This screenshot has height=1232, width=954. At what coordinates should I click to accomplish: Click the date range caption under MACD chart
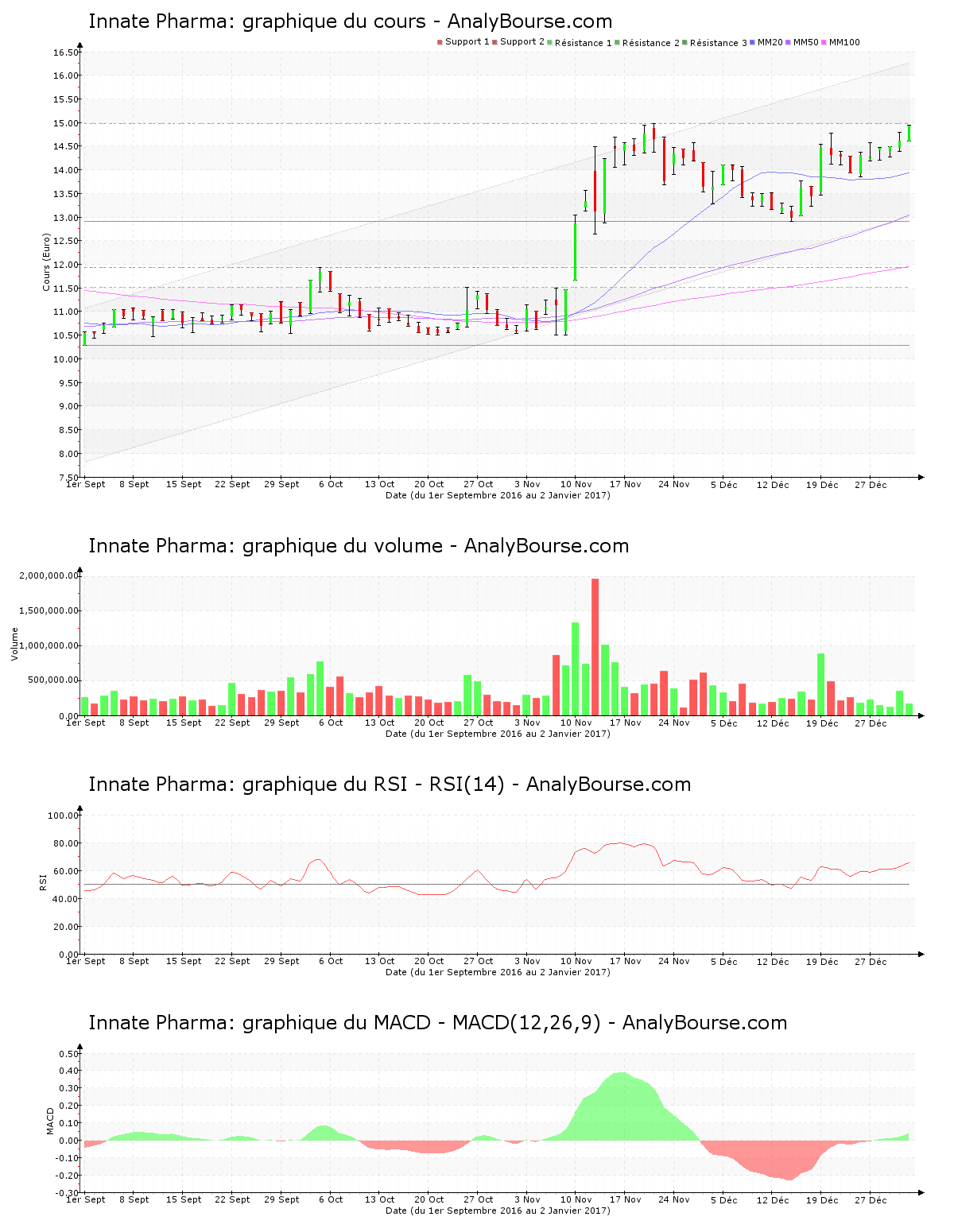tap(498, 1211)
